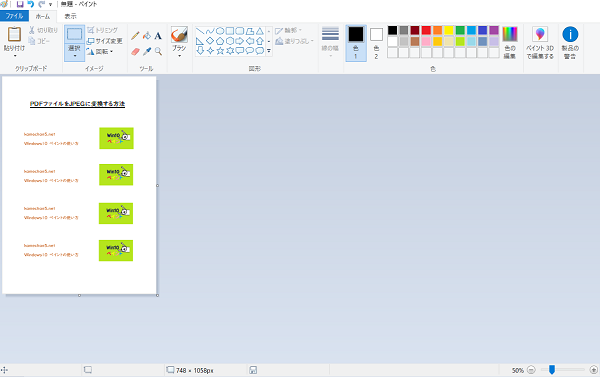Open Edit with Paint 3D
600x377 pixels.
point(540,42)
